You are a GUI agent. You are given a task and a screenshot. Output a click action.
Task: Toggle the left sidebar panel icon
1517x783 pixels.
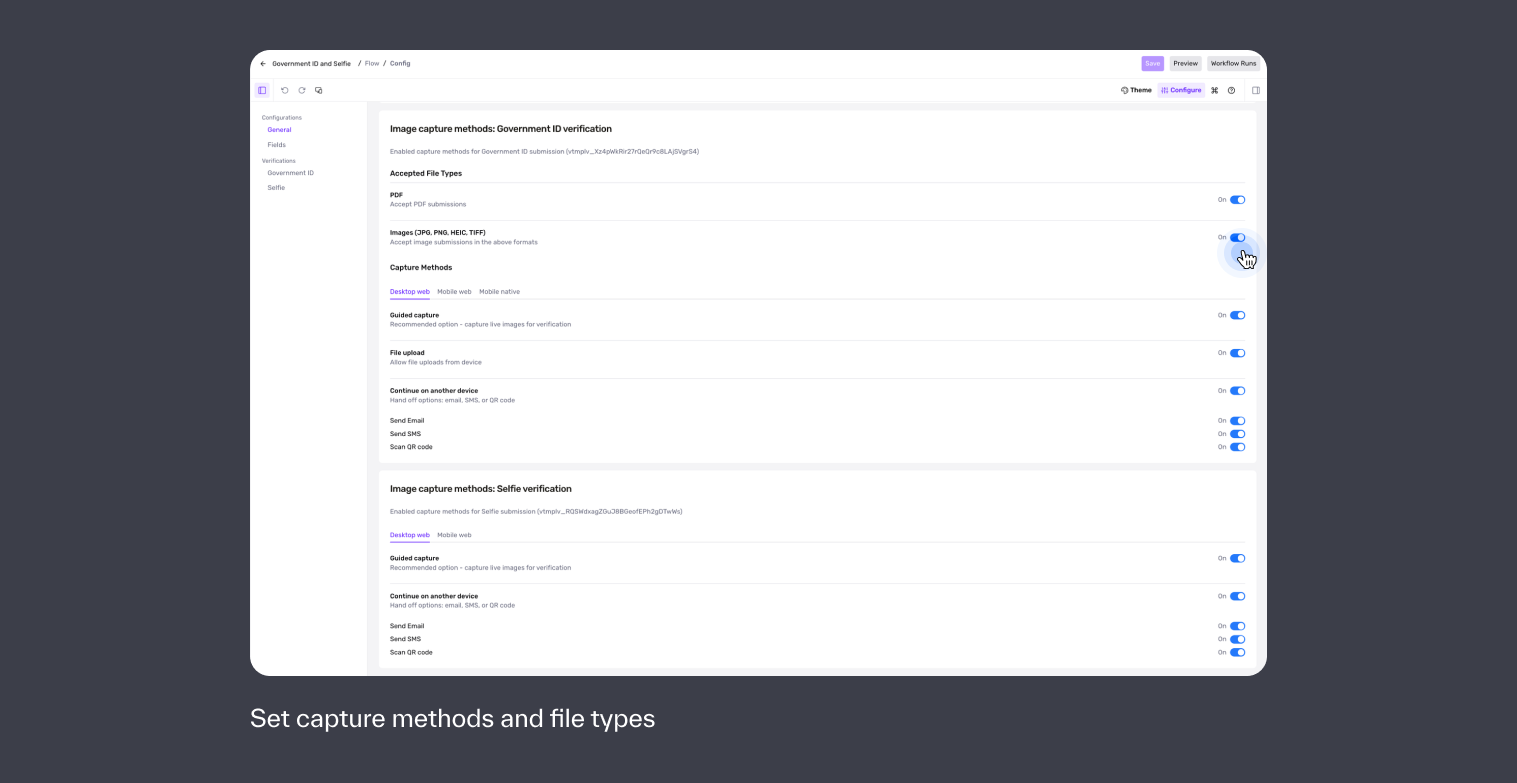coord(262,90)
